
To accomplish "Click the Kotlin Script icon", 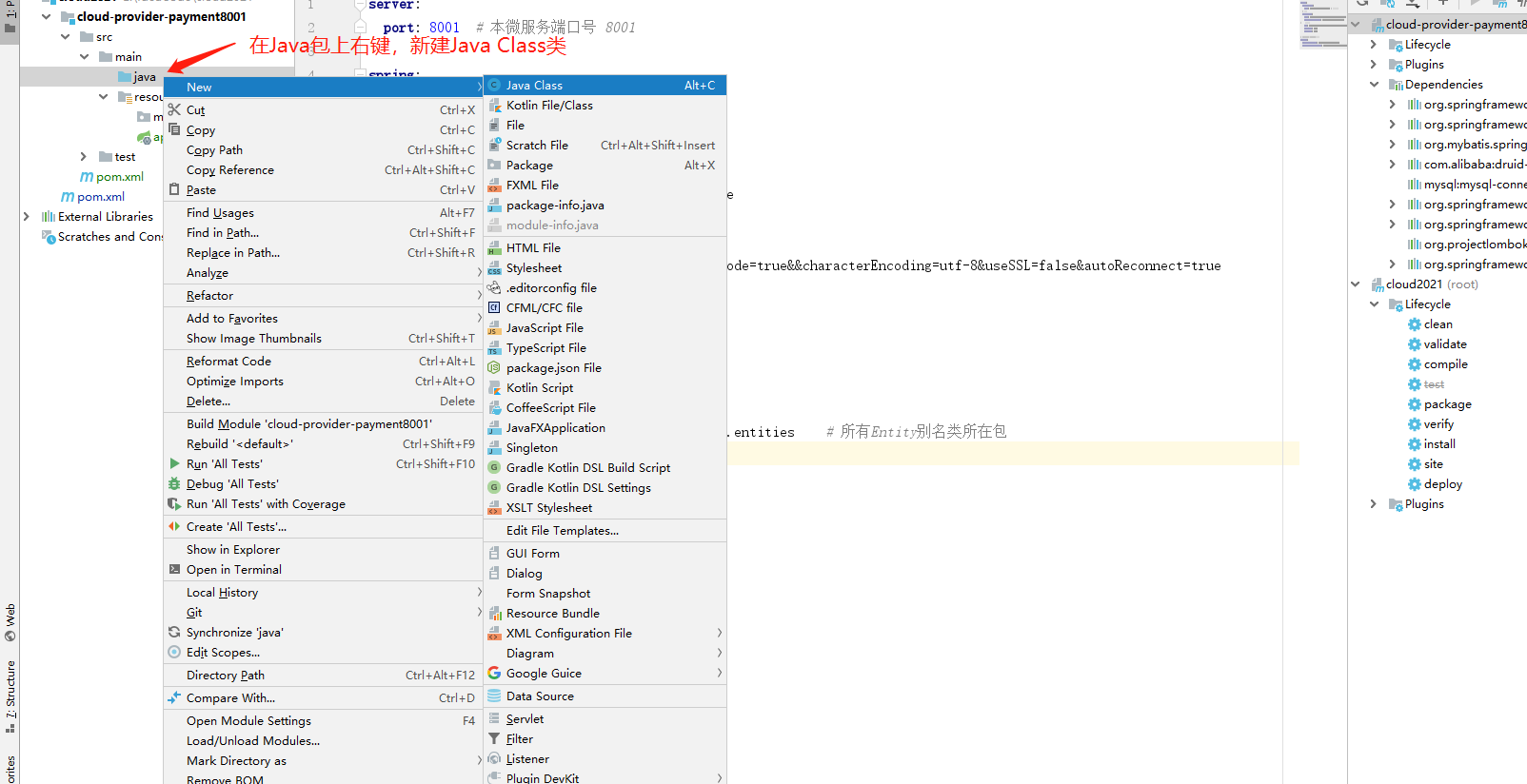I will click(x=494, y=388).
